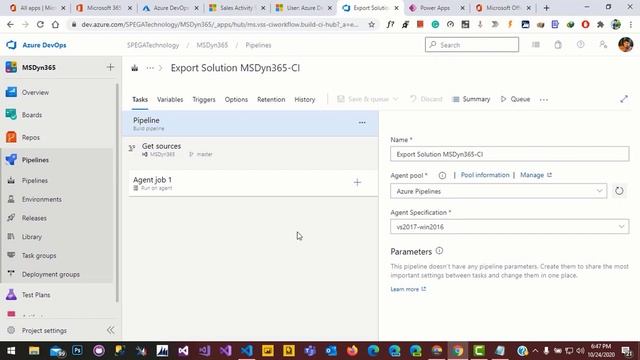Add a task to Agent job 1
Image resolution: width=640 pixels, height=360 pixels.
[x=357, y=182]
